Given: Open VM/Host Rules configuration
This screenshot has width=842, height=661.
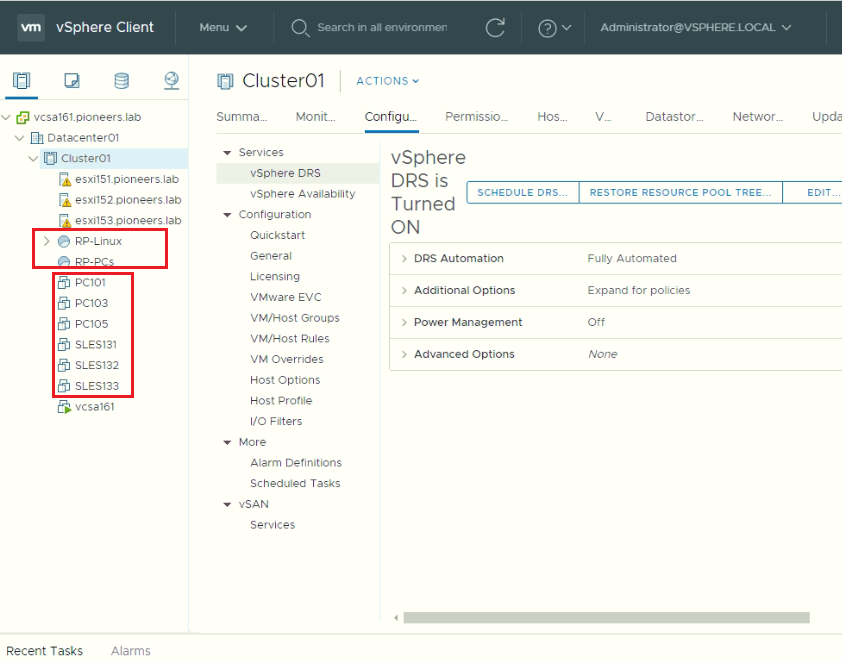Looking at the screenshot, I should (290, 339).
